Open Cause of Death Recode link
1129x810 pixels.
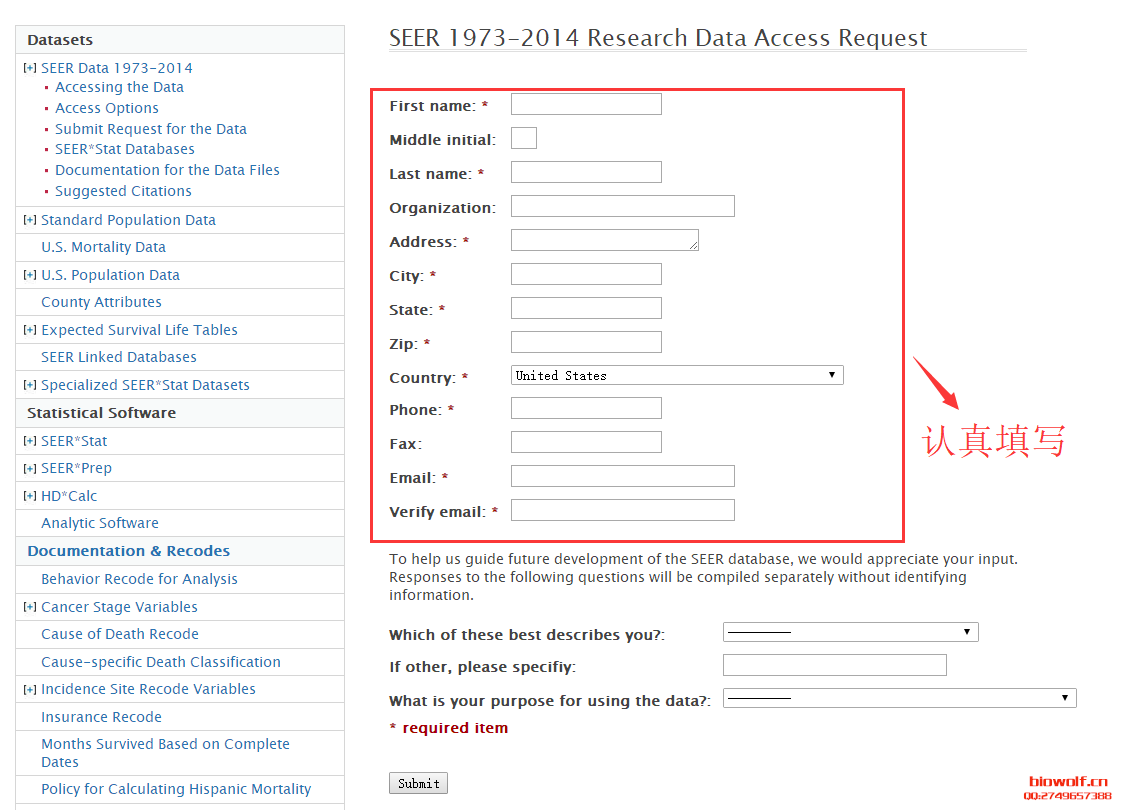120,634
